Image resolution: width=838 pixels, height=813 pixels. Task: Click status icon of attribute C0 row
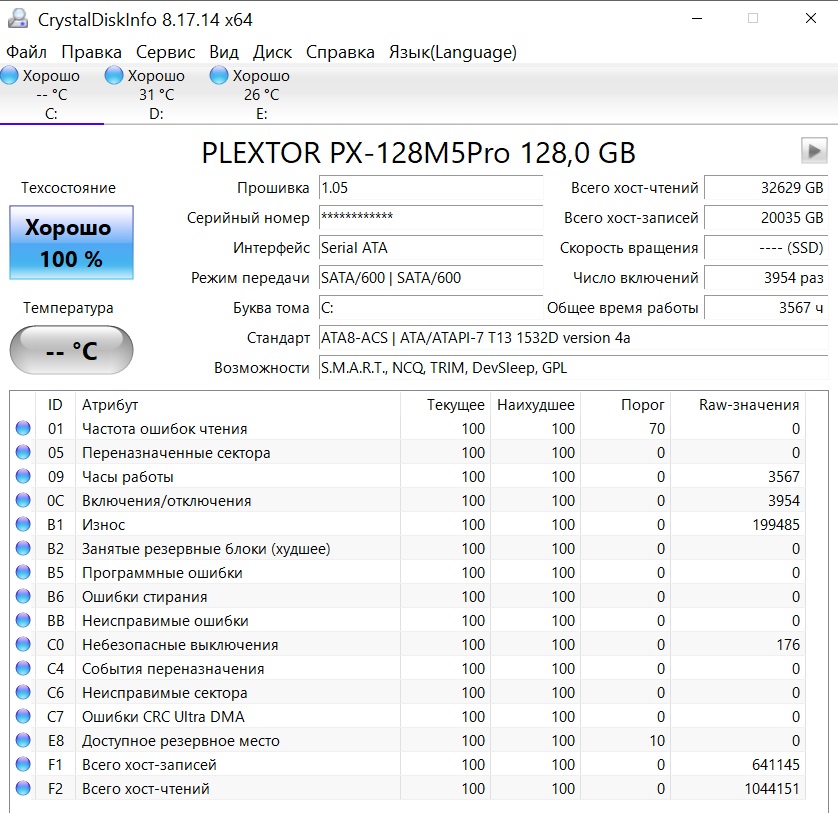pos(23,645)
